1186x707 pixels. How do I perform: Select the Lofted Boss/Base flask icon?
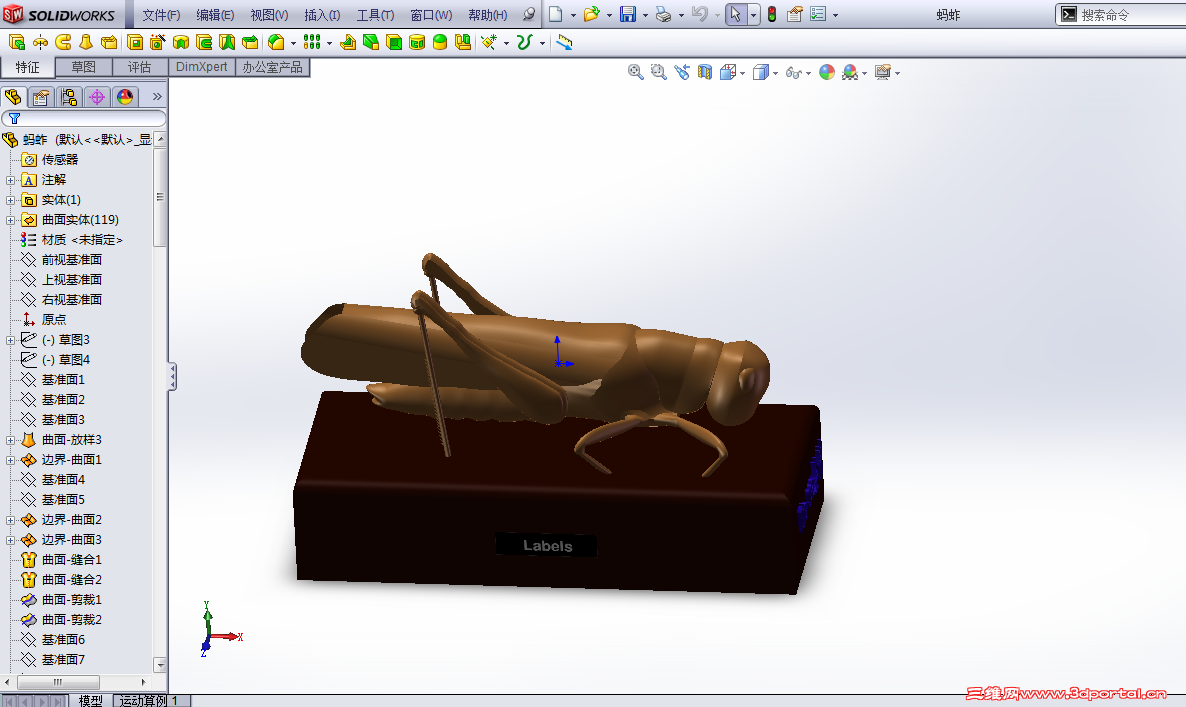point(86,42)
